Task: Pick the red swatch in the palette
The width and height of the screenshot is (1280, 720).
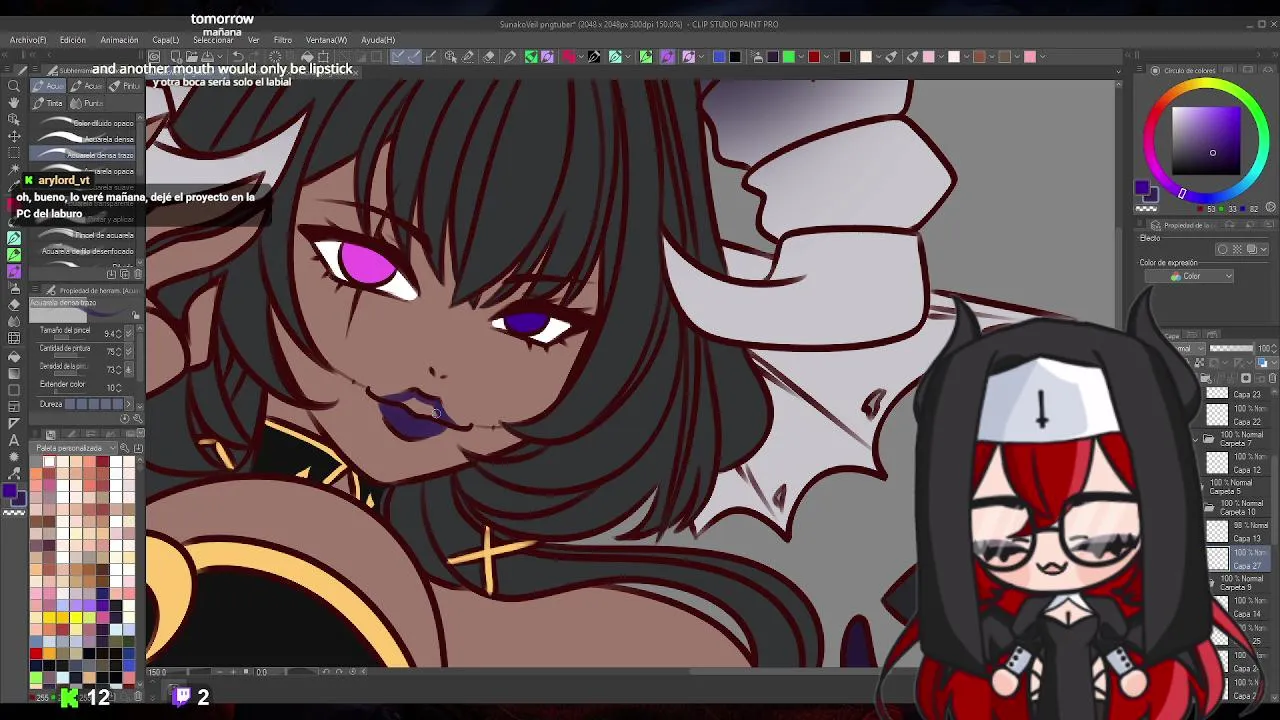Action: click(x=37, y=654)
